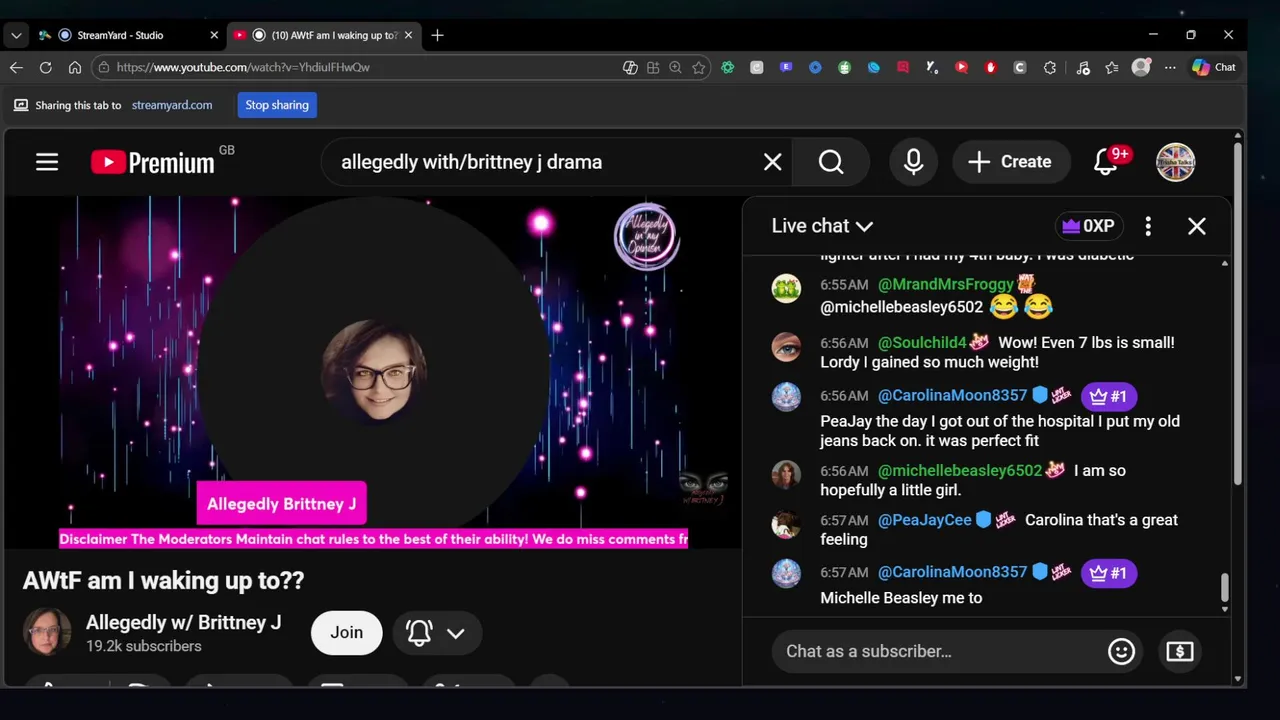Start voice search with the microphone
Viewport: 1280px width, 720px height.
(x=913, y=162)
